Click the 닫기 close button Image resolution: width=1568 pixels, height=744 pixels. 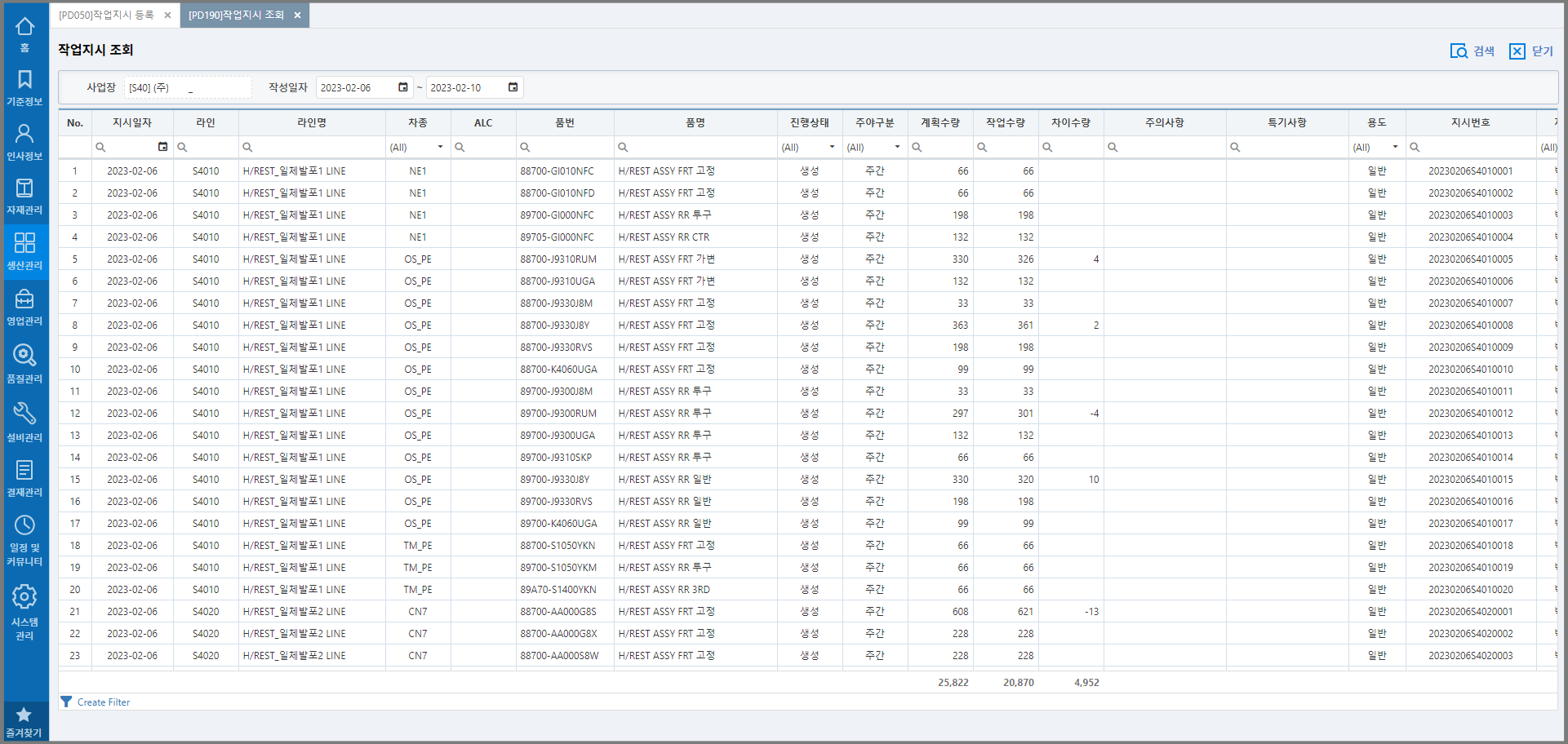tap(1531, 51)
